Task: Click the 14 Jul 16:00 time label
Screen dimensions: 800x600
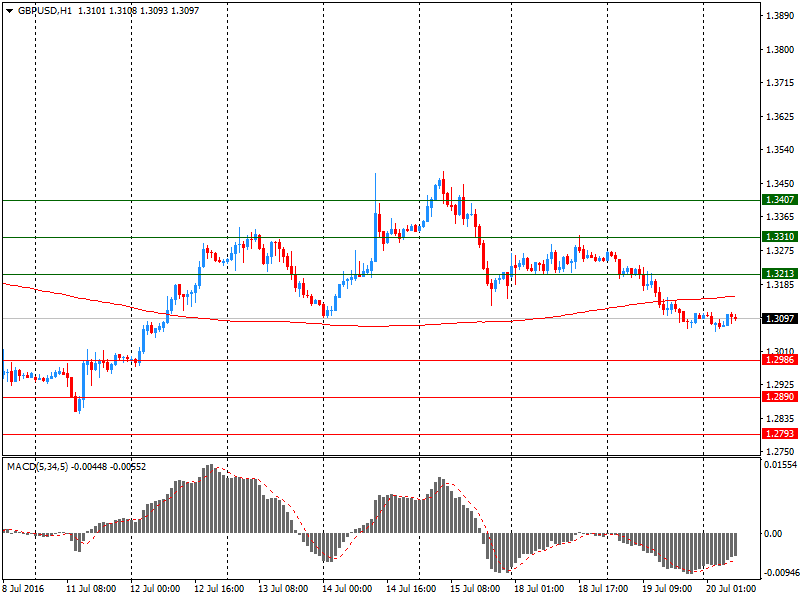Action: [x=411, y=589]
